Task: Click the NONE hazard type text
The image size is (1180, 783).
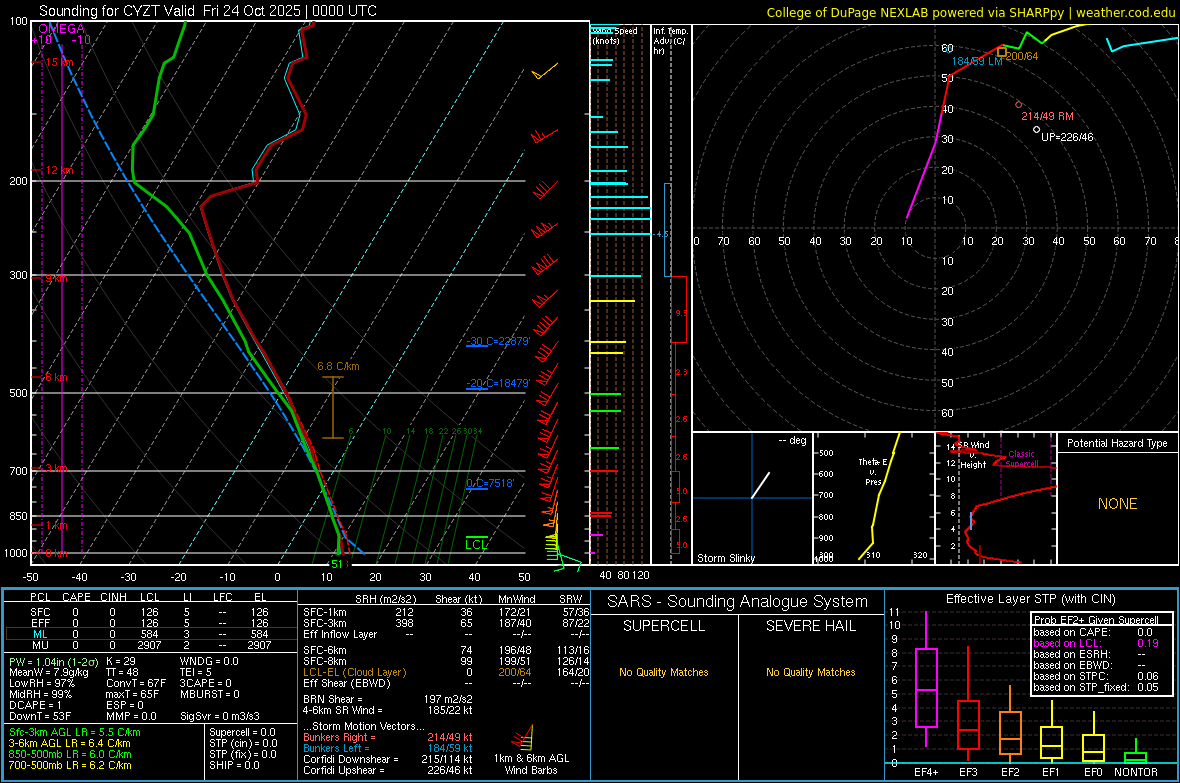Action: [x=1117, y=504]
